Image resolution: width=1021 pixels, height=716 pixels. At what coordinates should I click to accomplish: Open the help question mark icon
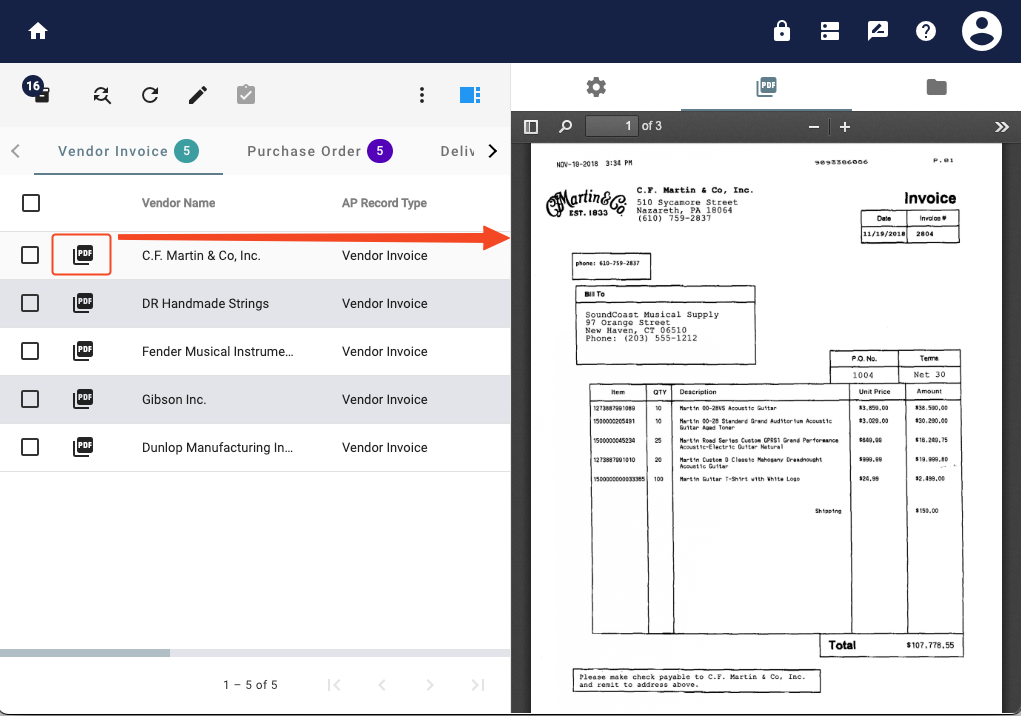coord(925,31)
